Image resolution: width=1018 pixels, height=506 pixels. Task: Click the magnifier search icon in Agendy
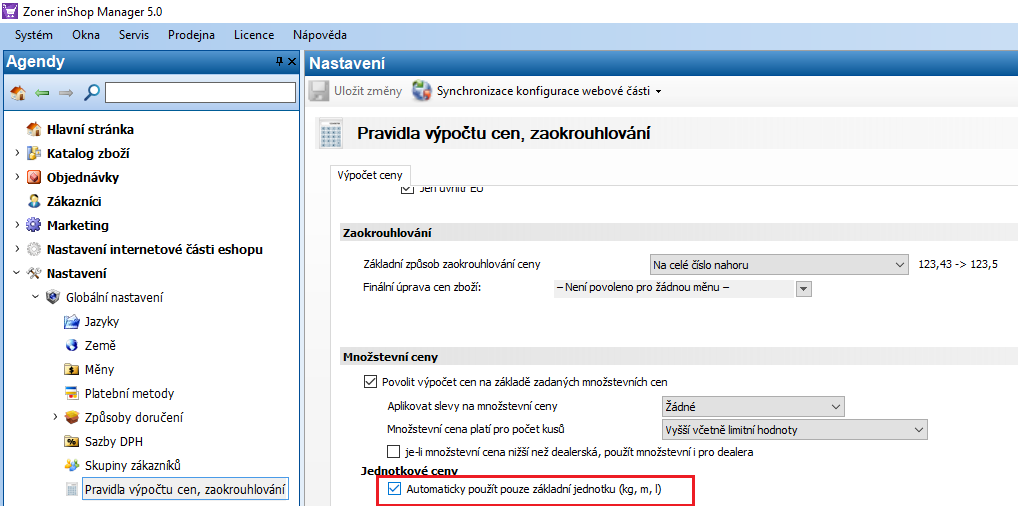[x=91, y=93]
